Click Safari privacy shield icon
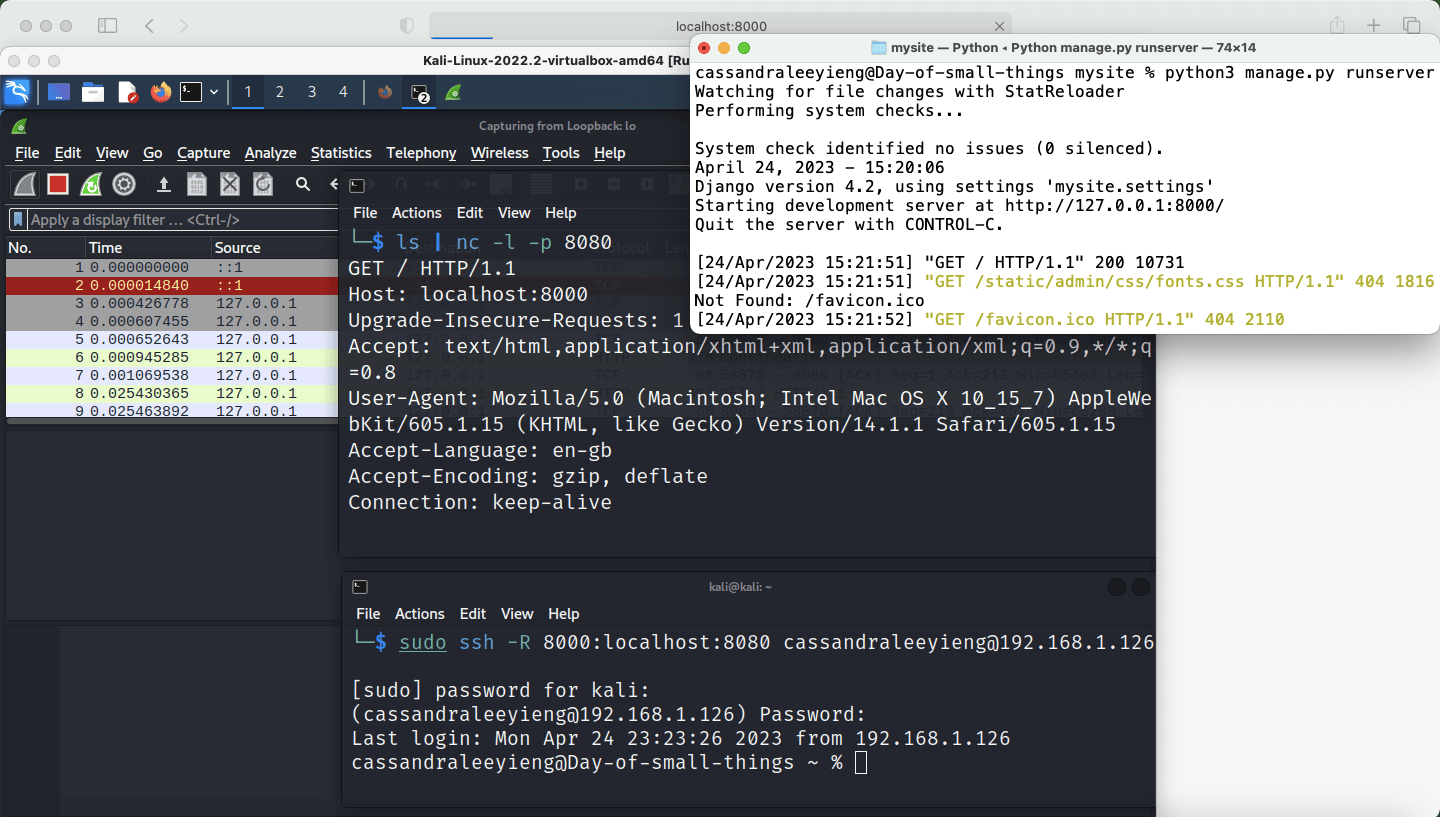 click(407, 26)
